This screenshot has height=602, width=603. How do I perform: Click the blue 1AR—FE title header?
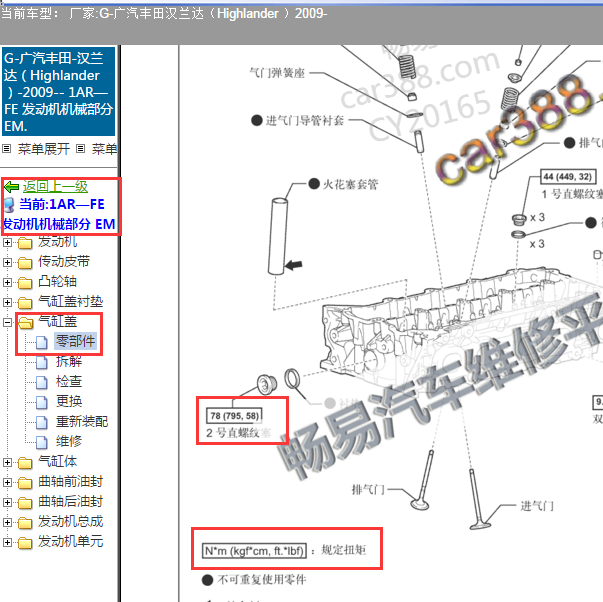(x=58, y=92)
